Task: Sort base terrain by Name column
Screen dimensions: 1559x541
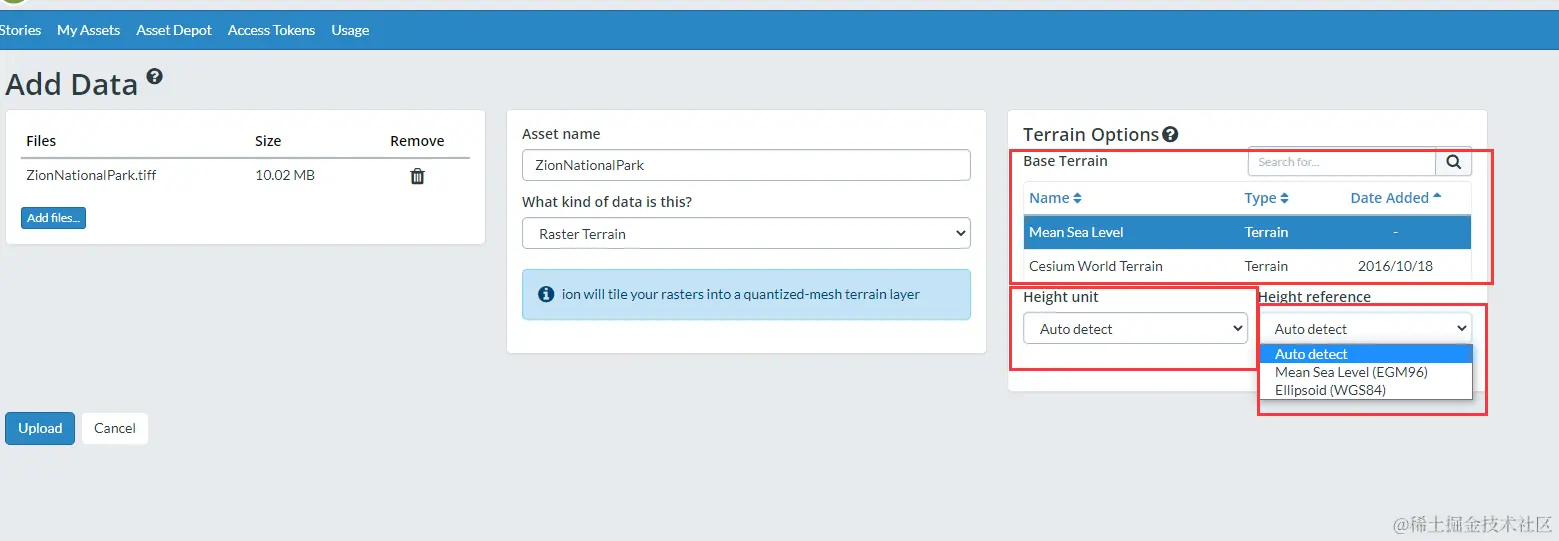Action: pos(1055,198)
